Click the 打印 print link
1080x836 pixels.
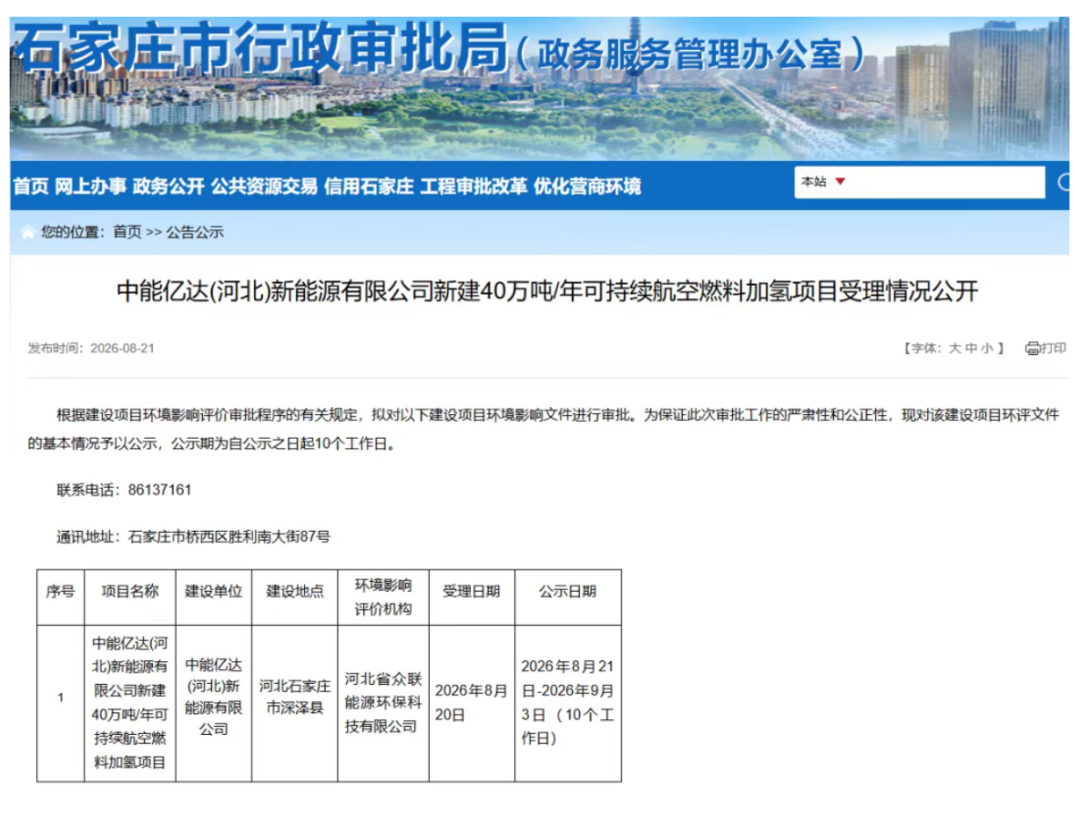click(x=1053, y=348)
